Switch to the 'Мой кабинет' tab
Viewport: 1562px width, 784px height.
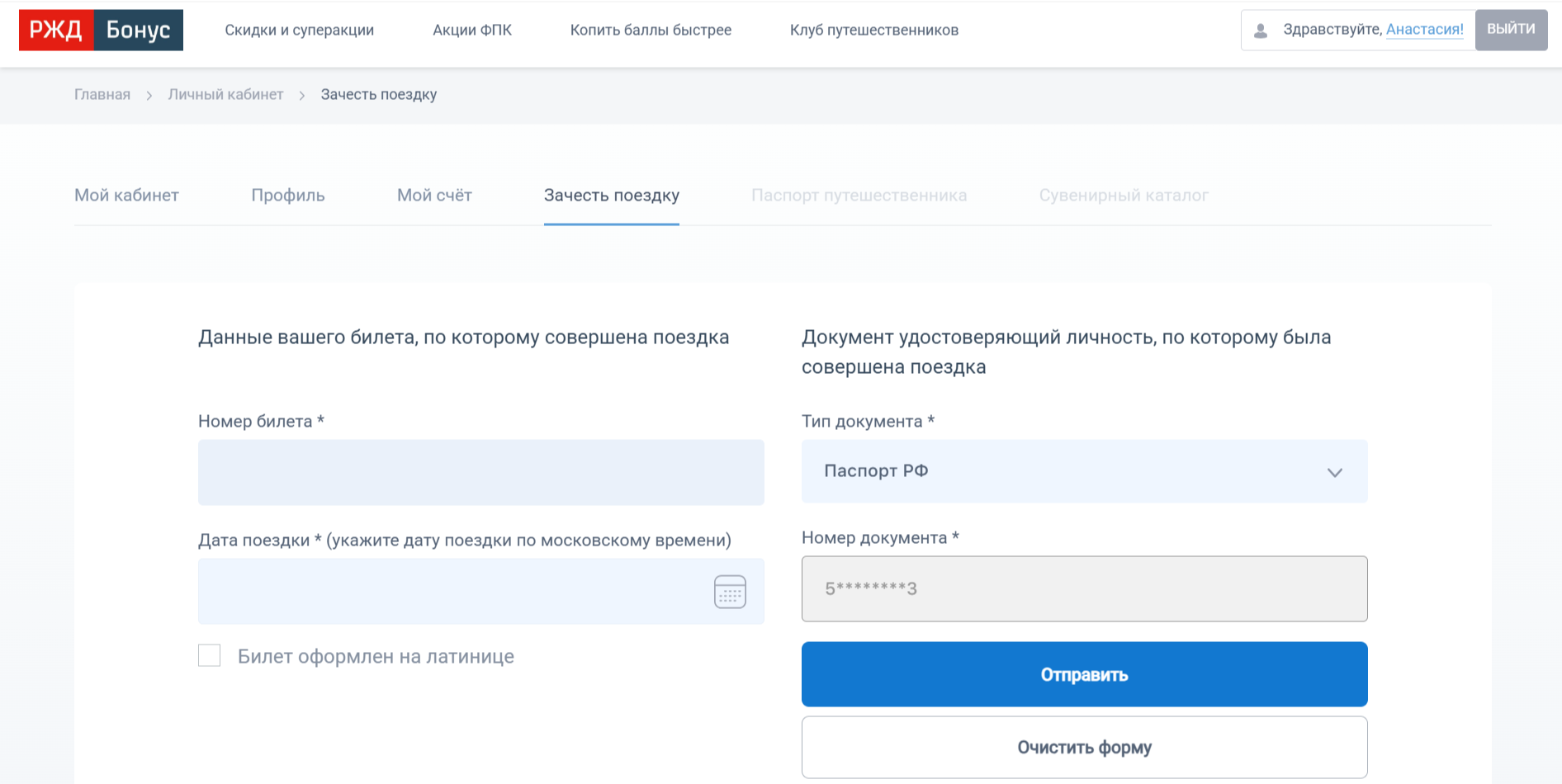click(126, 196)
